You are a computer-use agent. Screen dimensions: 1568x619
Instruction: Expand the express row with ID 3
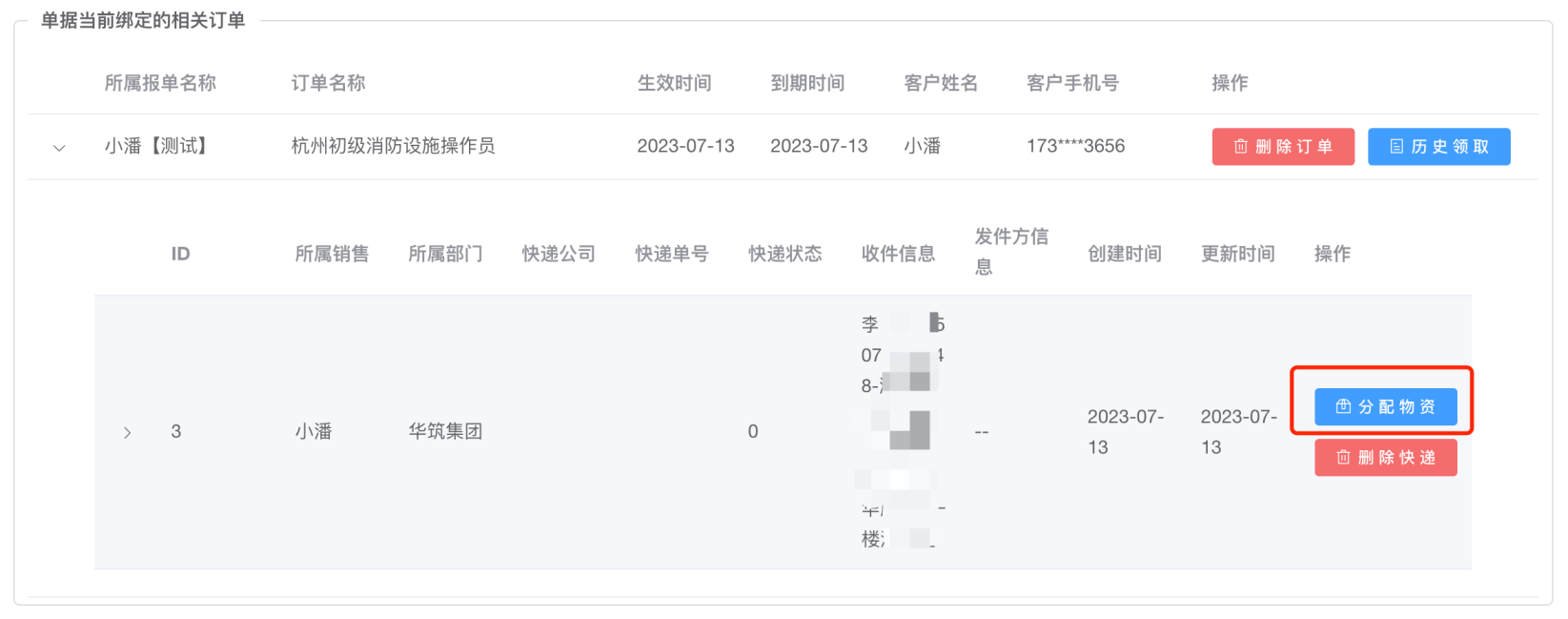[128, 433]
